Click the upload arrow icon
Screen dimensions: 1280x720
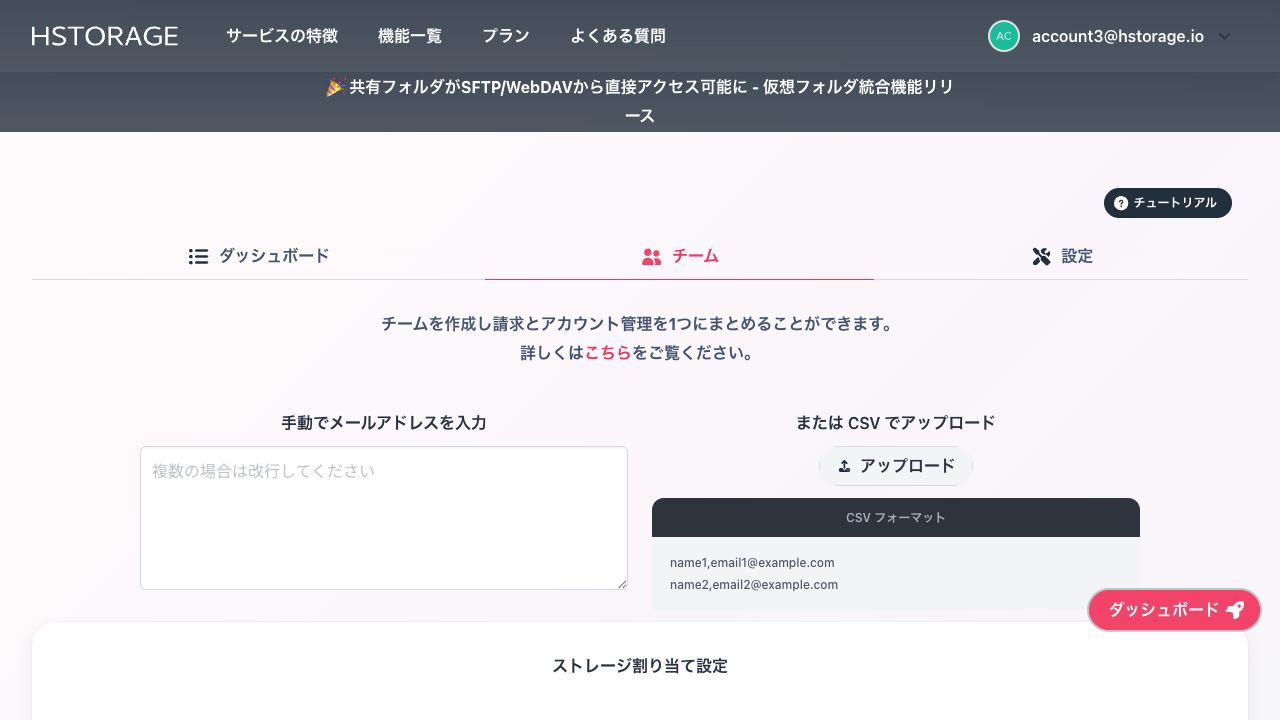tap(844, 466)
